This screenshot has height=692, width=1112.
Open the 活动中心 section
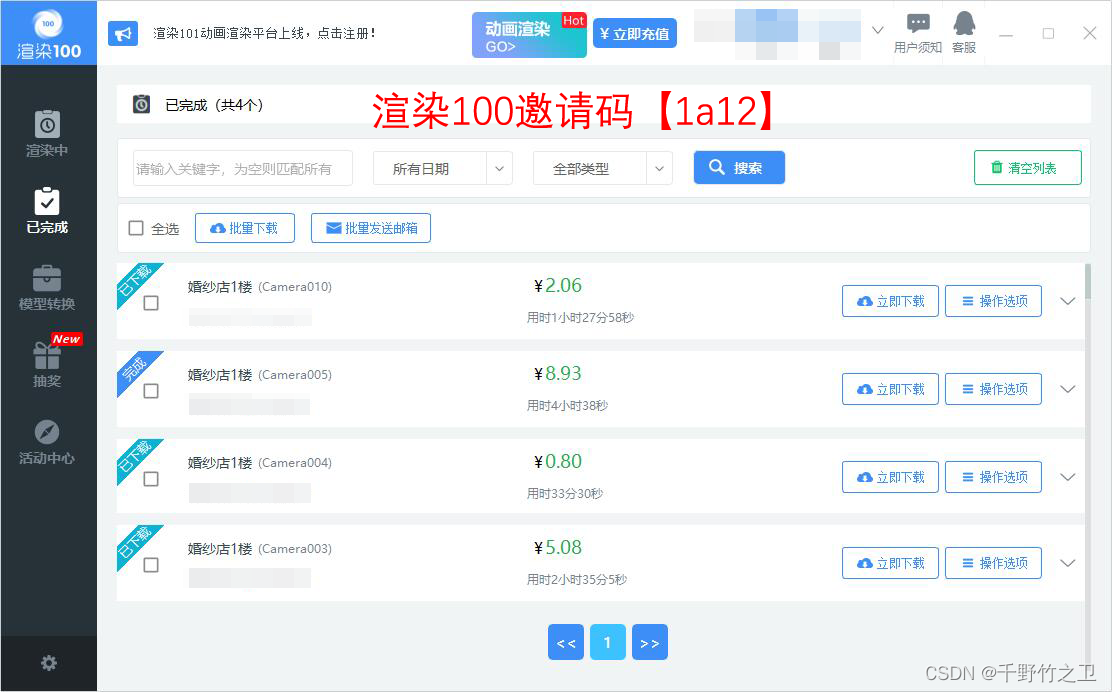click(x=46, y=438)
